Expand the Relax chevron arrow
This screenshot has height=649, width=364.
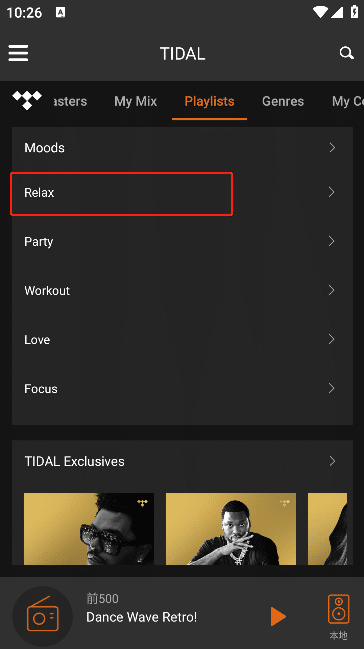click(x=331, y=192)
